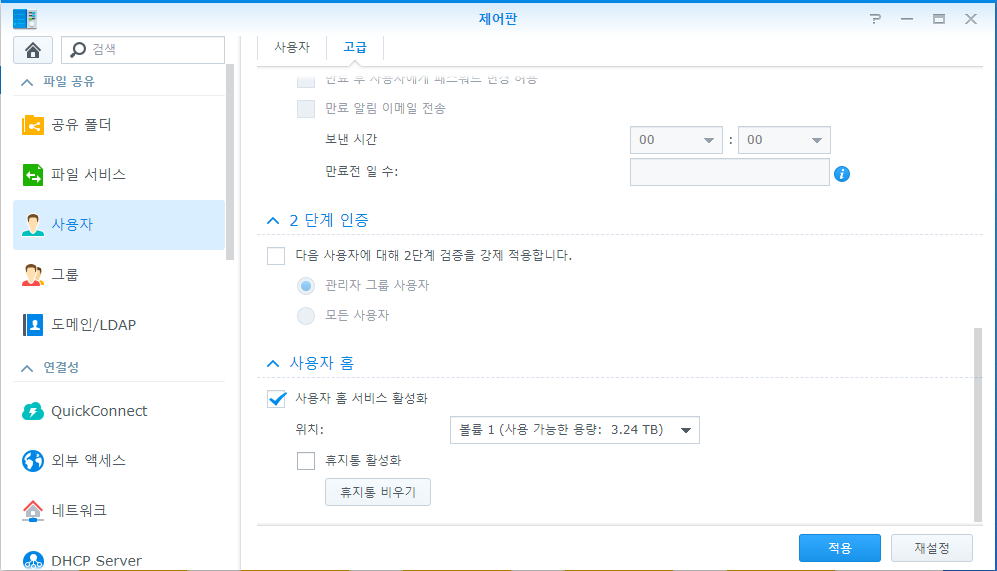The image size is (997, 571).
Task: Minimize the 제어판 window
Action: pyautogui.click(x=907, y=19)
